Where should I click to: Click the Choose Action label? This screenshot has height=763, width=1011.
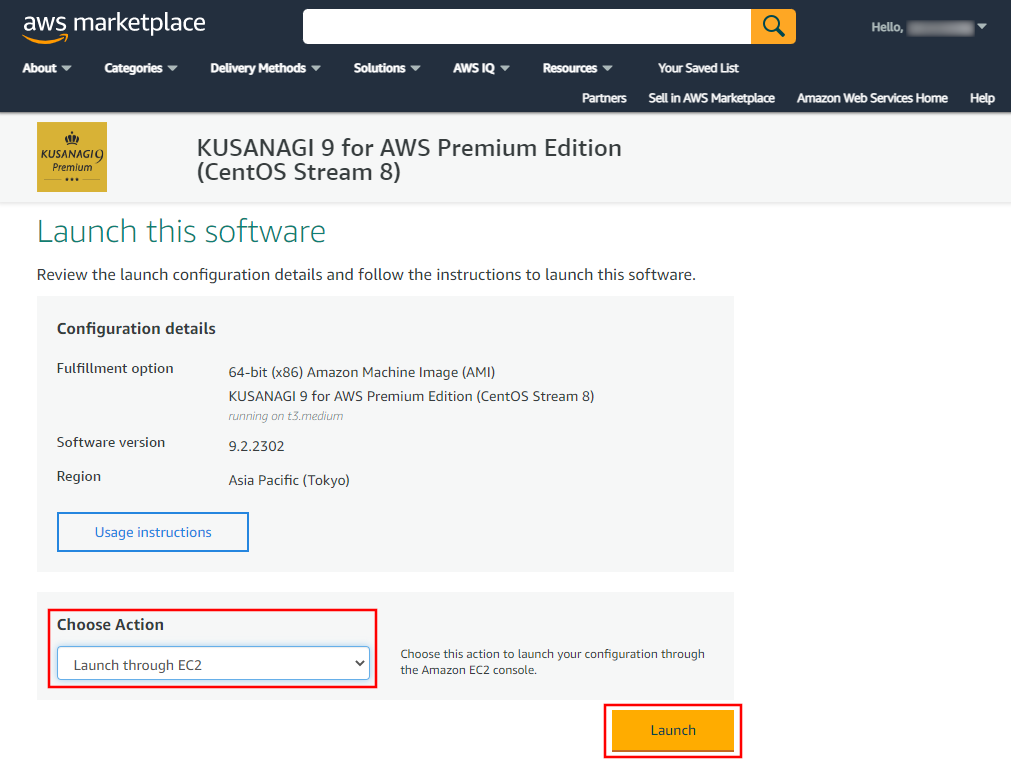pos(110,625)
